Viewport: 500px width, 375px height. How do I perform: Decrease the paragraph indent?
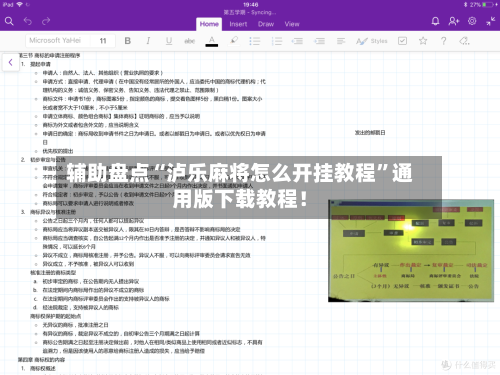[297, 41]
